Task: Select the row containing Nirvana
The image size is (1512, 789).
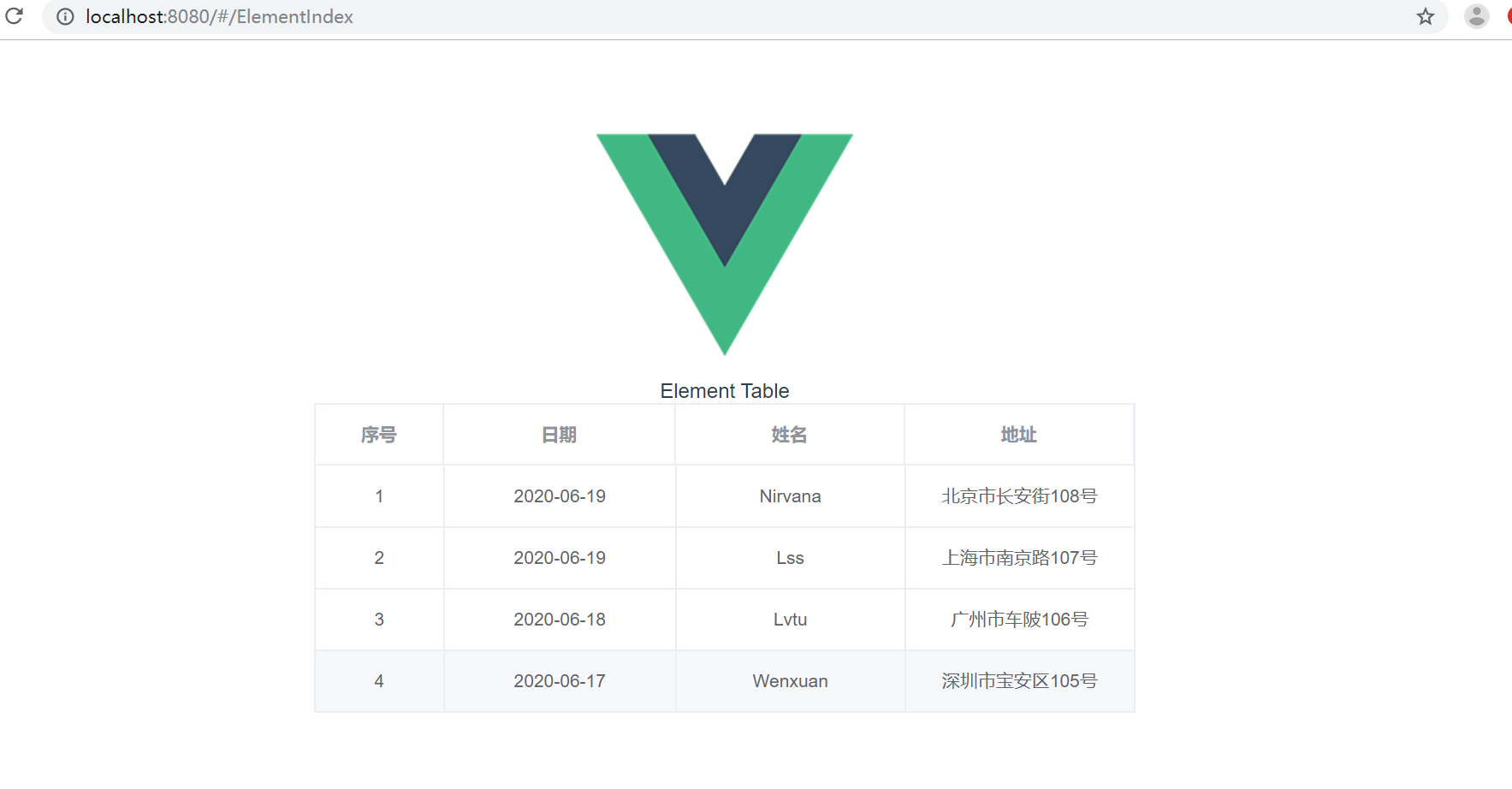Action: [789, 495]
